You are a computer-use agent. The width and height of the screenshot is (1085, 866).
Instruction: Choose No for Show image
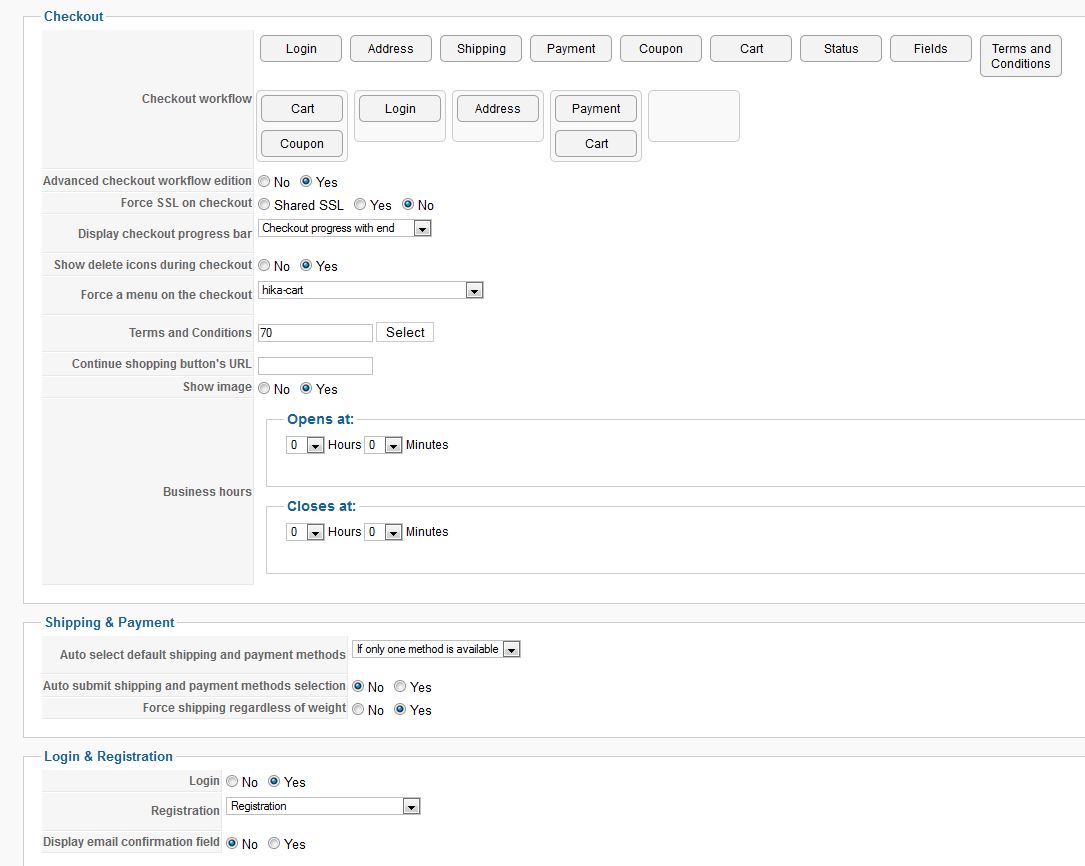(265, 389)
